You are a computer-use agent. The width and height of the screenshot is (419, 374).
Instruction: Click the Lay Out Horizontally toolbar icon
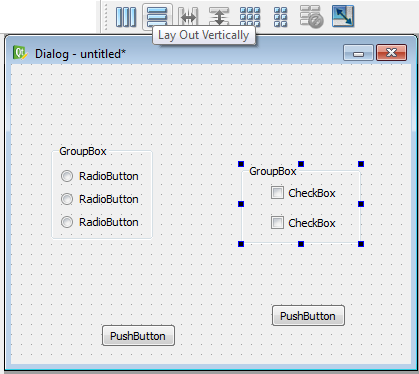(126, 17)
